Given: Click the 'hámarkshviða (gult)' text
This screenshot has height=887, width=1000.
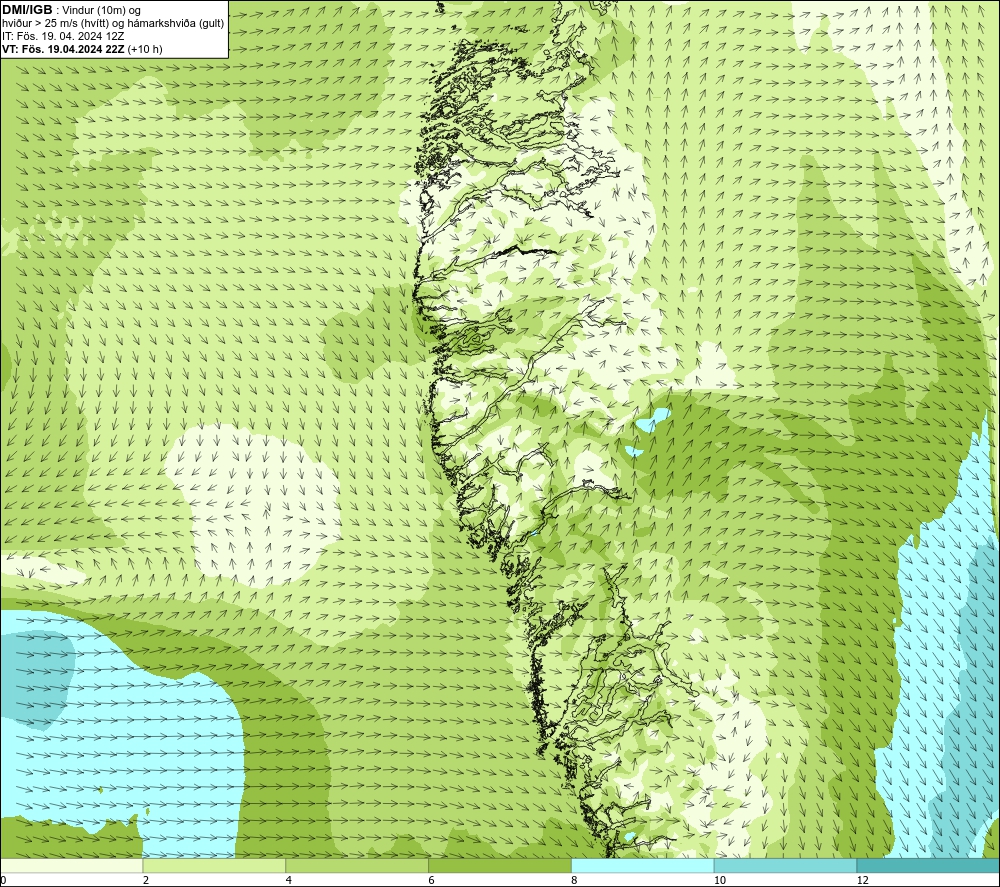Looking at the screenshot, I should coord(178,24).
